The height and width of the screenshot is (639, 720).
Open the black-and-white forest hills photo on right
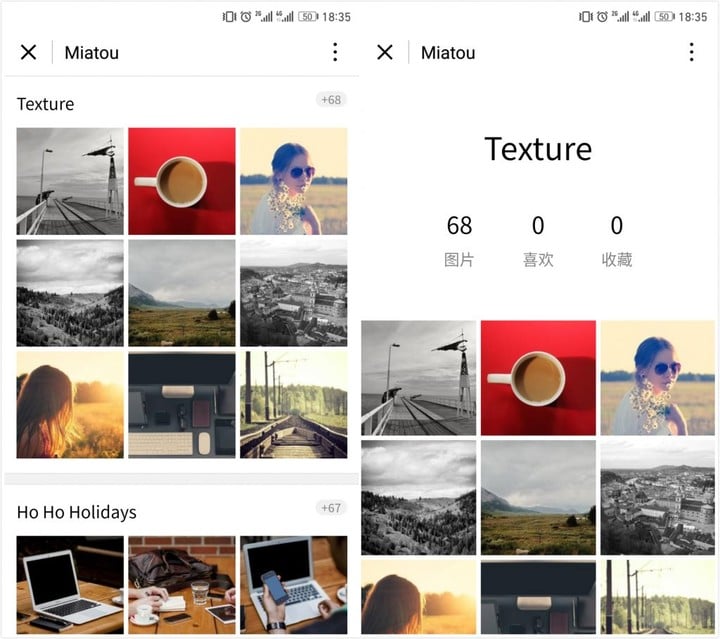[419, 498]
